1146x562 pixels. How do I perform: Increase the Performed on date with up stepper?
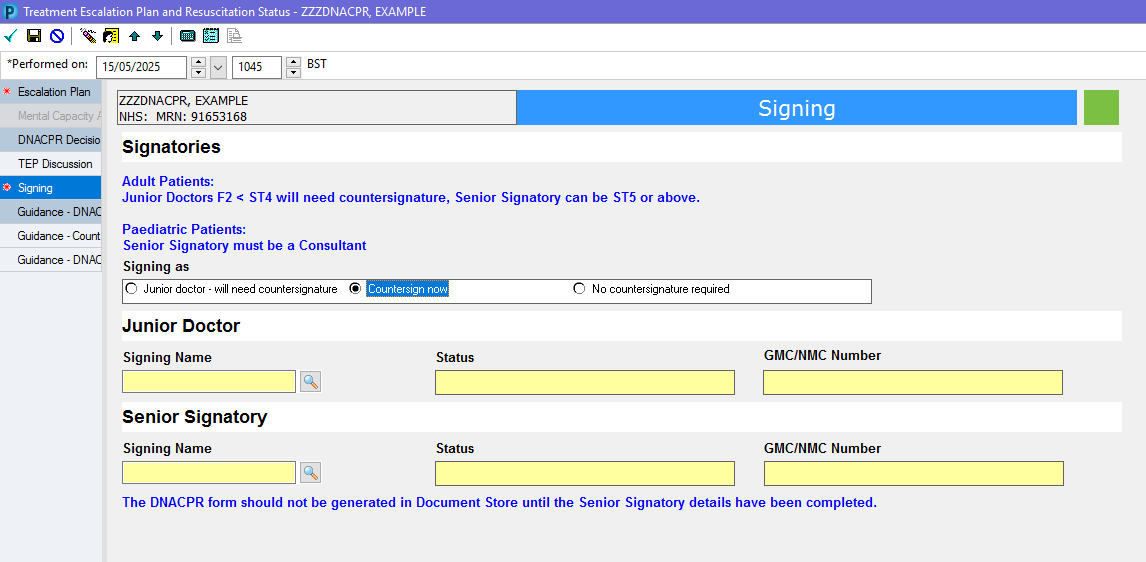point(198,62)
